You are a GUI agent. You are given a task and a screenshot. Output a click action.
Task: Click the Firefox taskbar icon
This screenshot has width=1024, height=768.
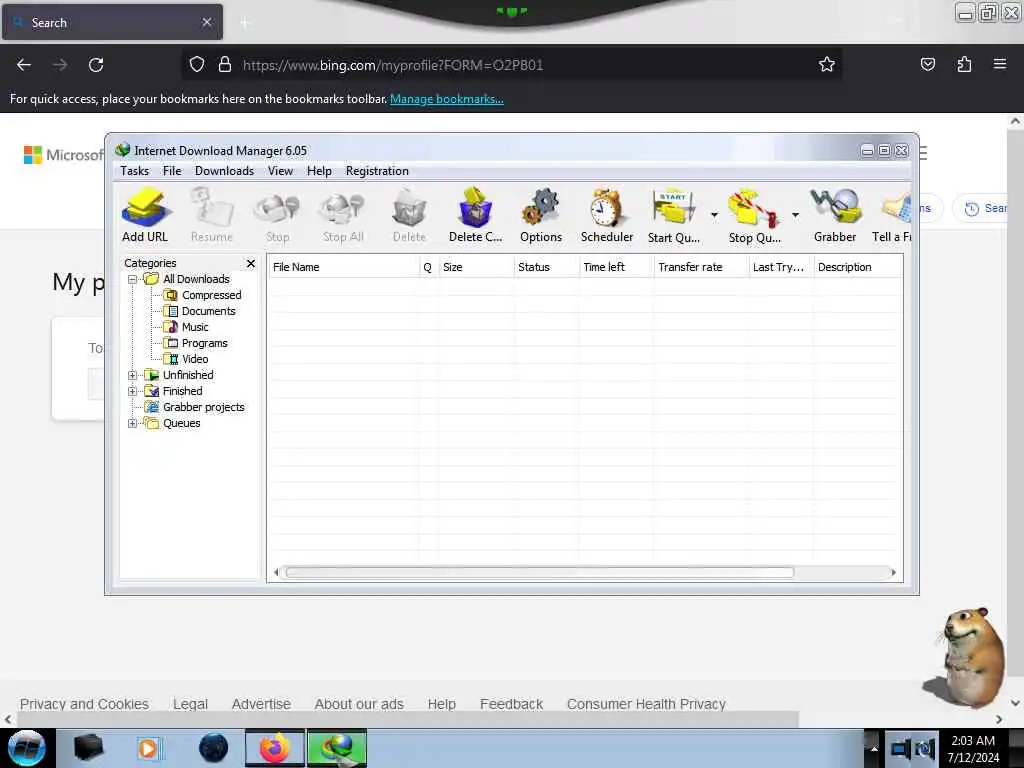(x=275, y=748)
